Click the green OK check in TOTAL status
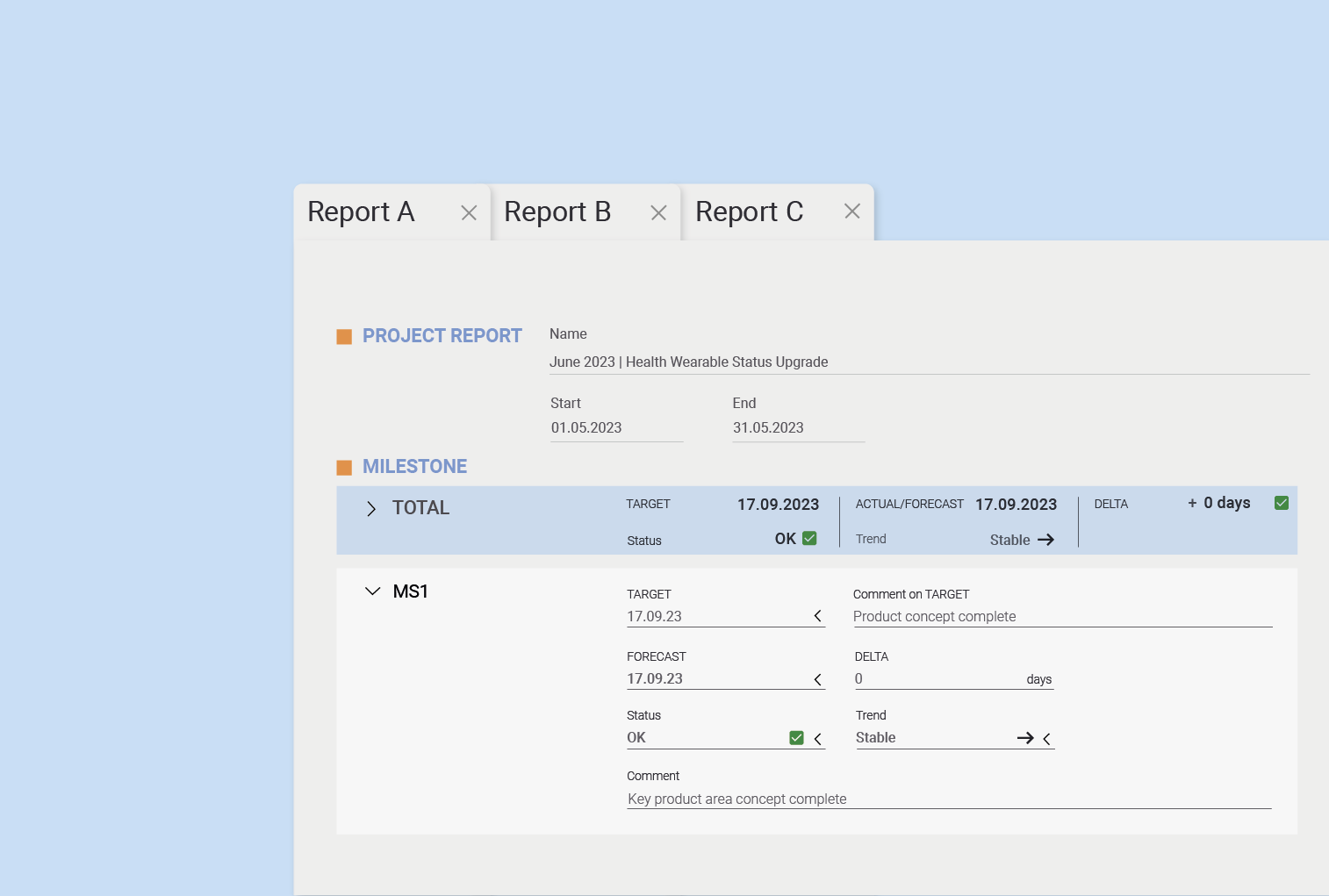 809,538
